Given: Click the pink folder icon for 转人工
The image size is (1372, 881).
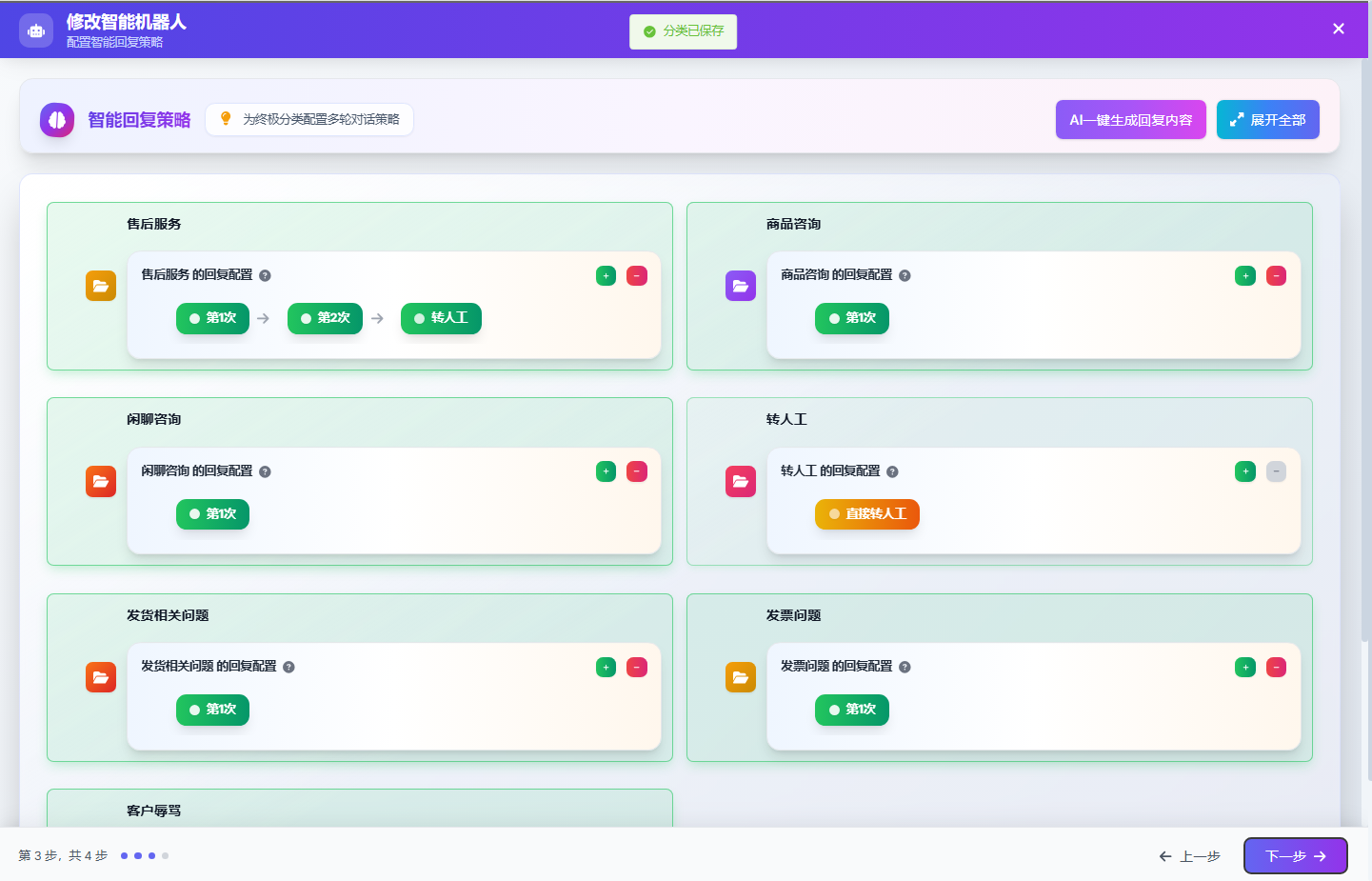Looking at the screenshot, I should (740, 482).
